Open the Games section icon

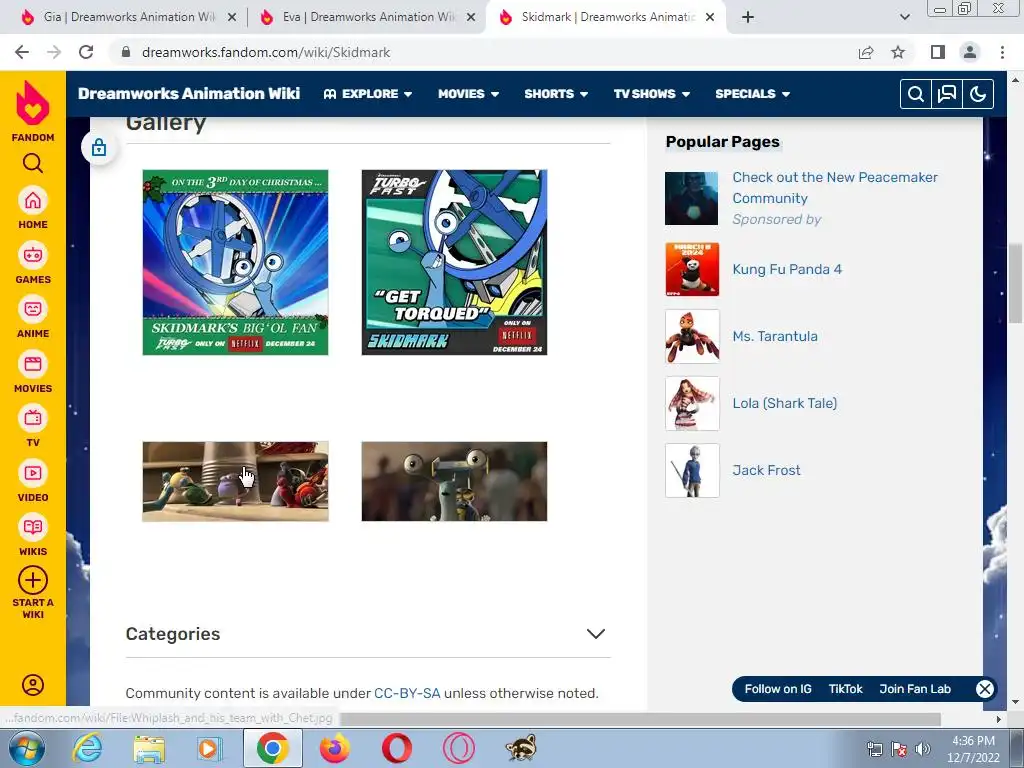(33, 255)
